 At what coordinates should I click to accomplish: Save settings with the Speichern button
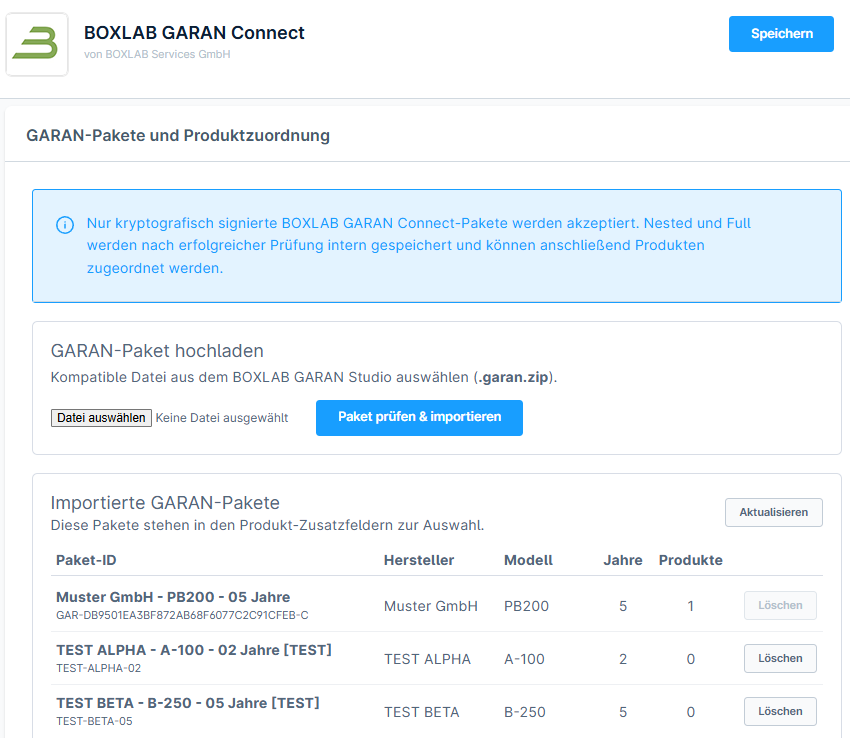[x=781, y=34]
